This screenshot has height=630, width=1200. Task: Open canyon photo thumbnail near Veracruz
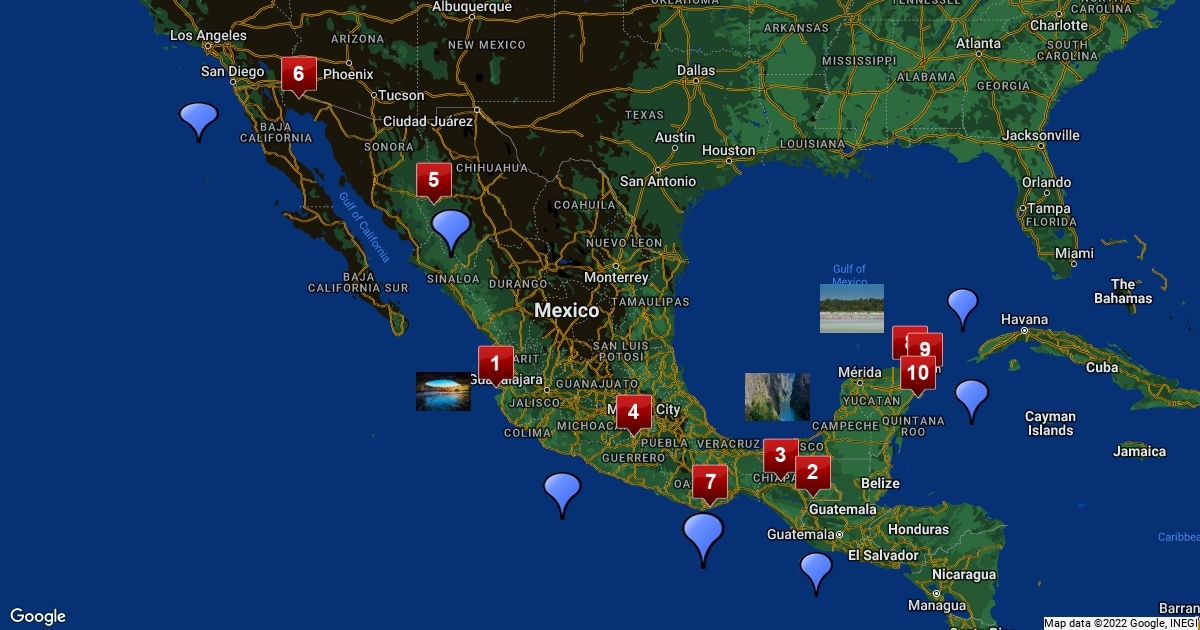click(777, 397)
